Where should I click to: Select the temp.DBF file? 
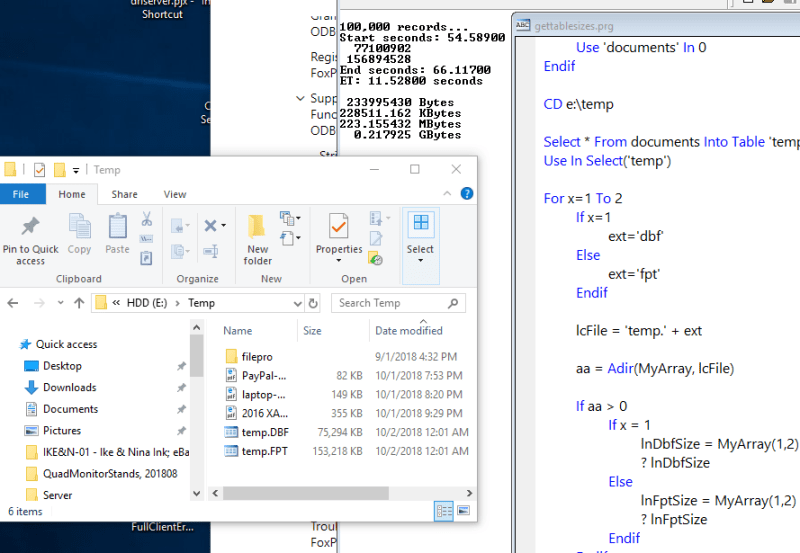click(265, 433)
